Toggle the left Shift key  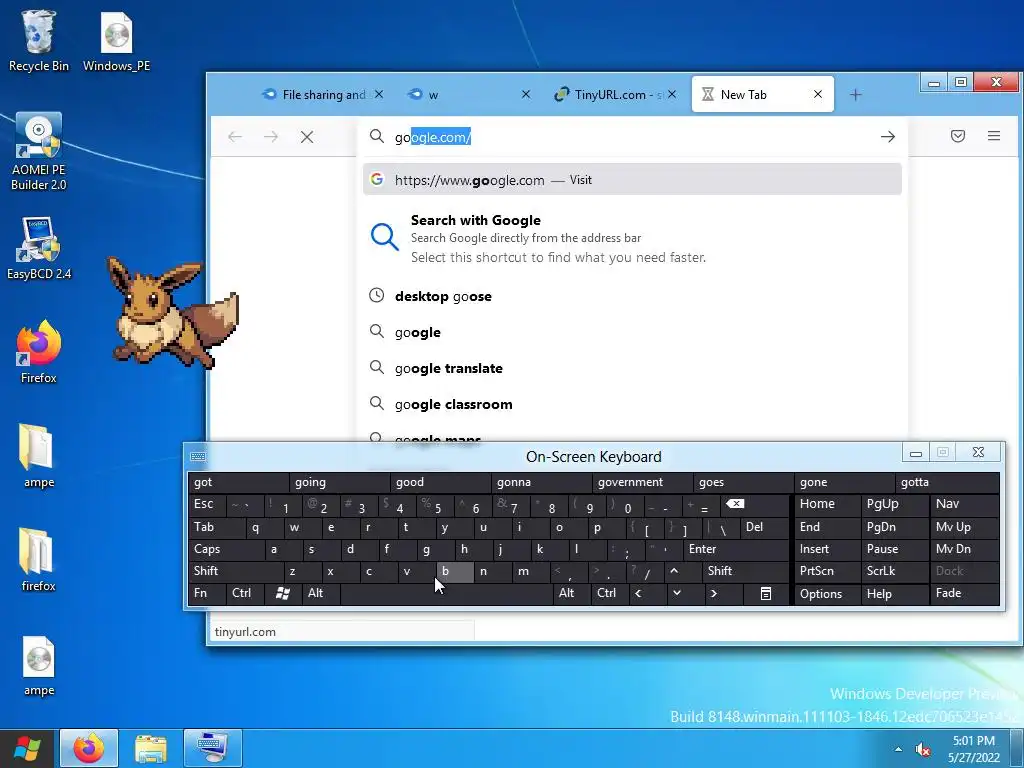pyautogui.click(x=236, y=571)
